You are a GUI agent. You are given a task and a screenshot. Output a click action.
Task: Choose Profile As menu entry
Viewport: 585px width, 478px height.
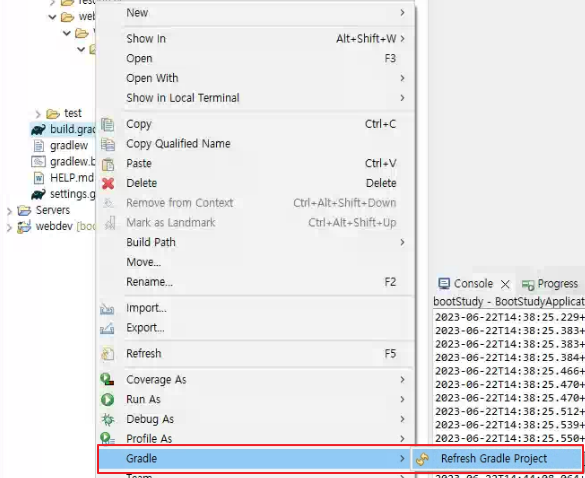(256, 439)
